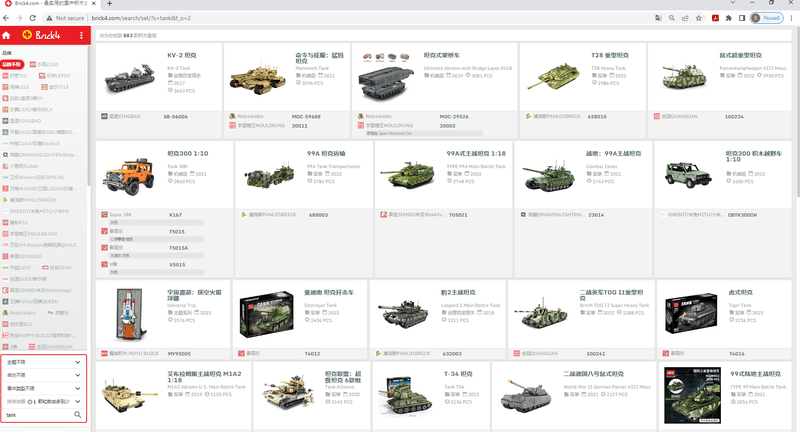The height and width of the screenshot is (432, 800).
Task: Click the Paused profile button
Action: [766, 18]
